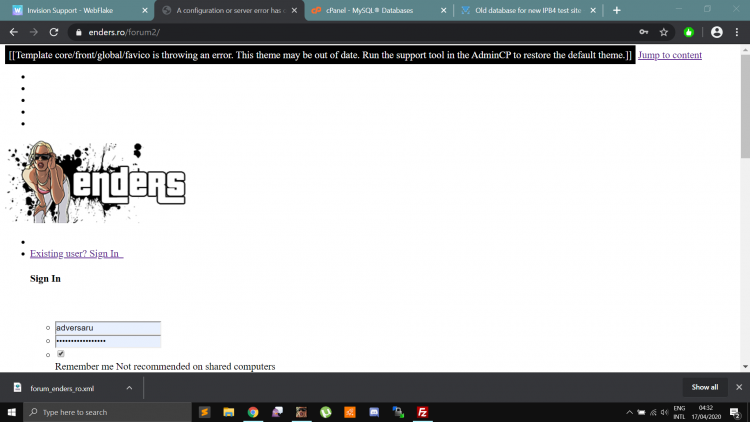The width and height of the screenshot is (750, 422).
Task: Click the favico template error message
Action: point(320,55)
